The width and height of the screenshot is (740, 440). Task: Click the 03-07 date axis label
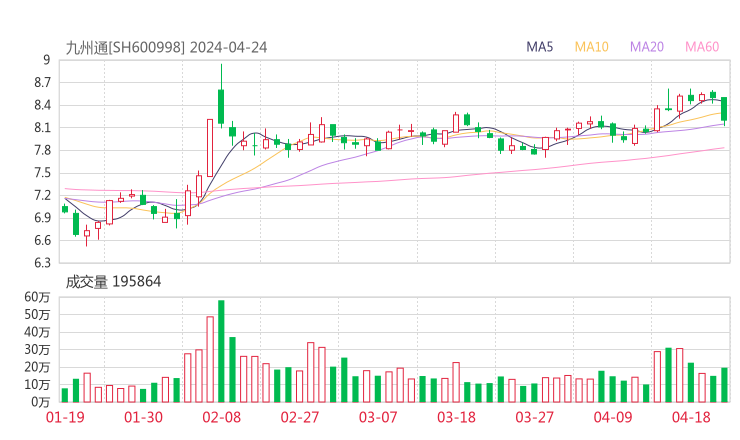(378, 417)
